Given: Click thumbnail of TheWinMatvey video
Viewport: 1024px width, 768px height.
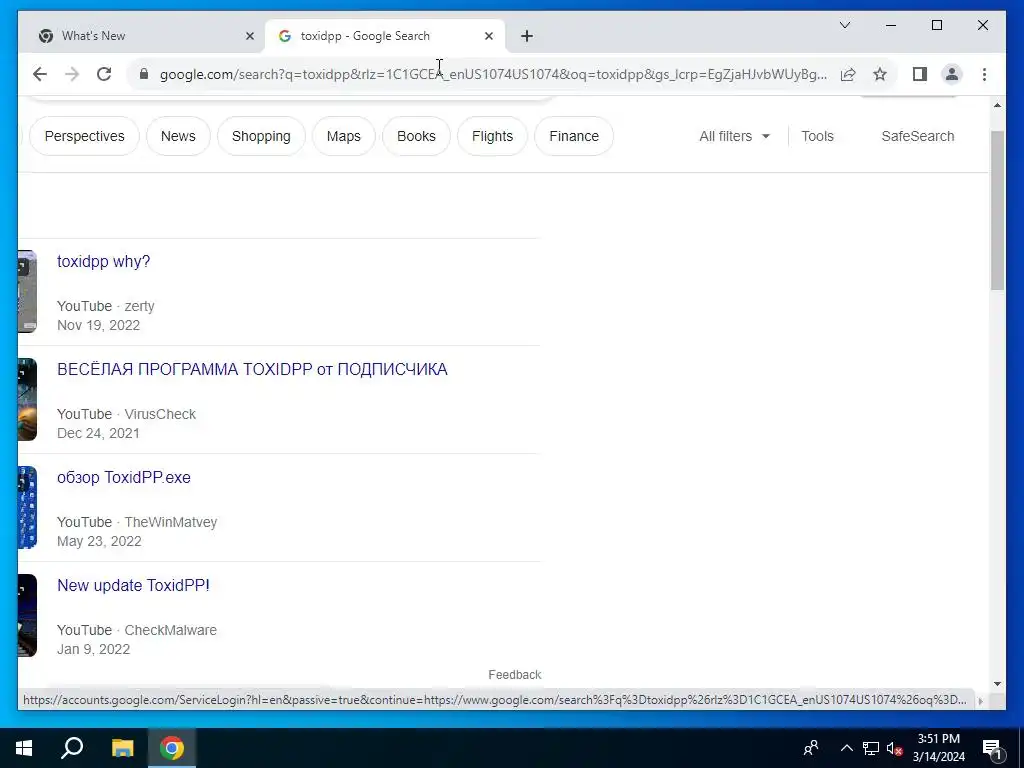Looking at the screenshot, I should coord(27,507).
